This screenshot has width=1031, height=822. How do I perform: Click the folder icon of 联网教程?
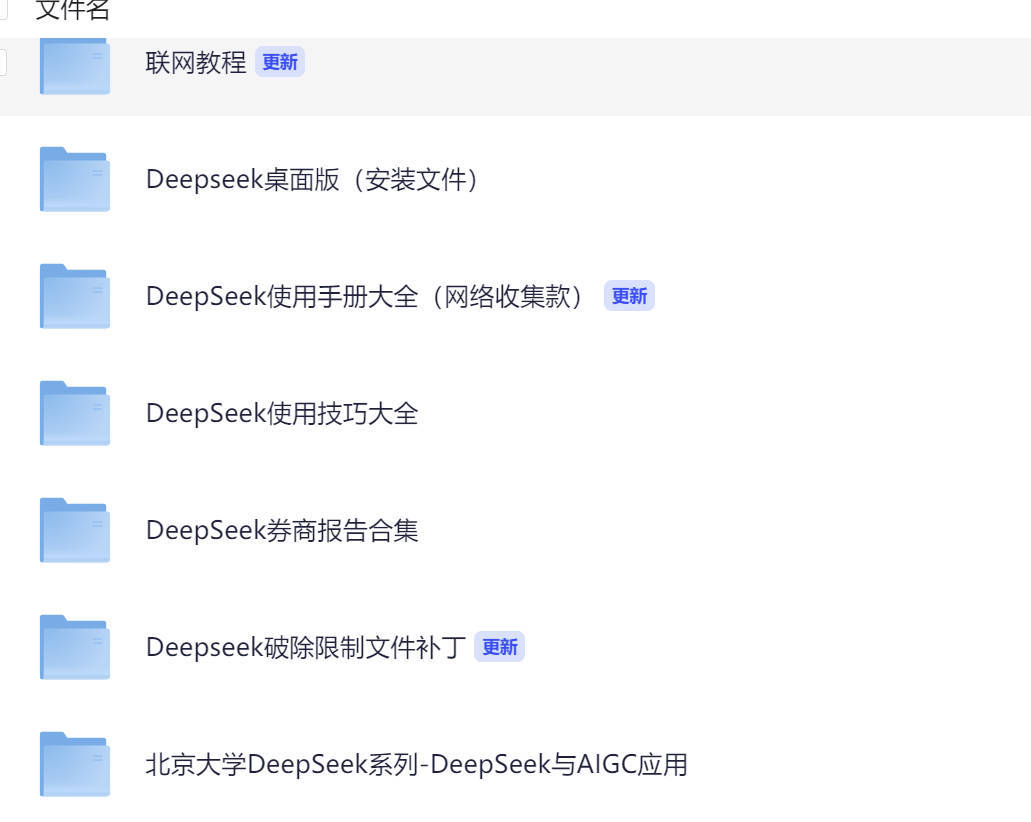coord(74,63)
